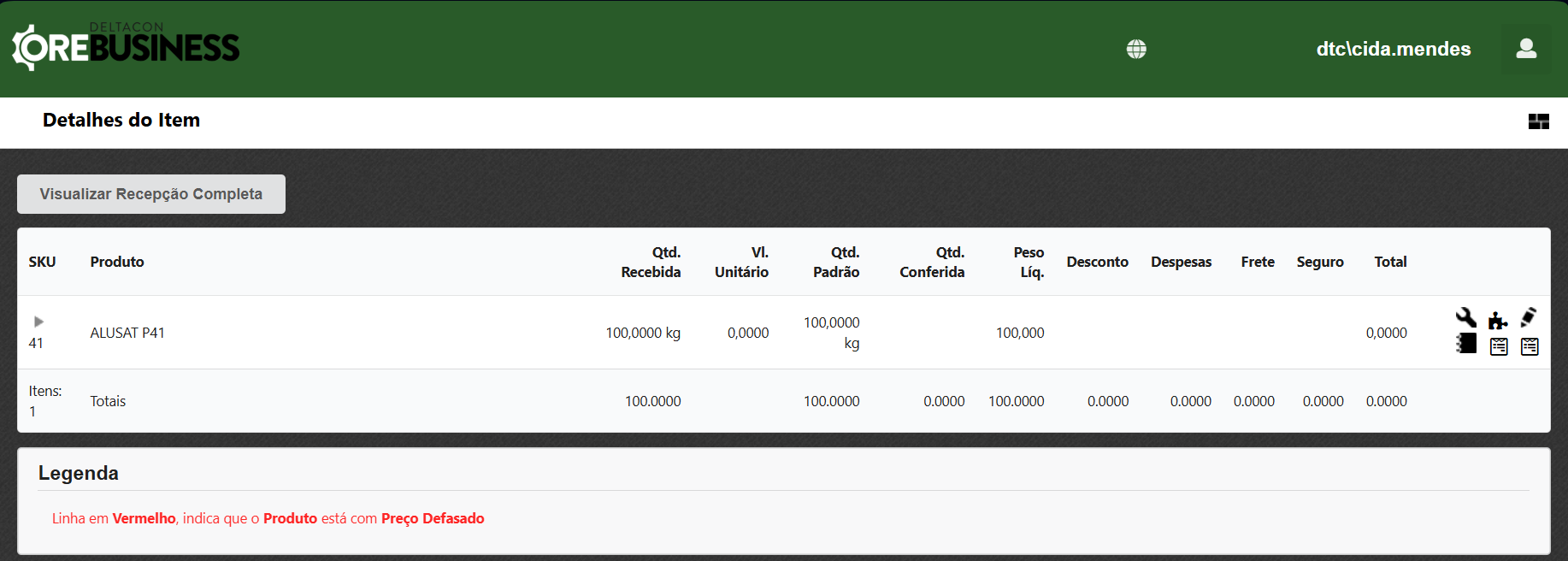Select the ALUSAT P41 product cell
1568x561 pixels.
(127, 333)
